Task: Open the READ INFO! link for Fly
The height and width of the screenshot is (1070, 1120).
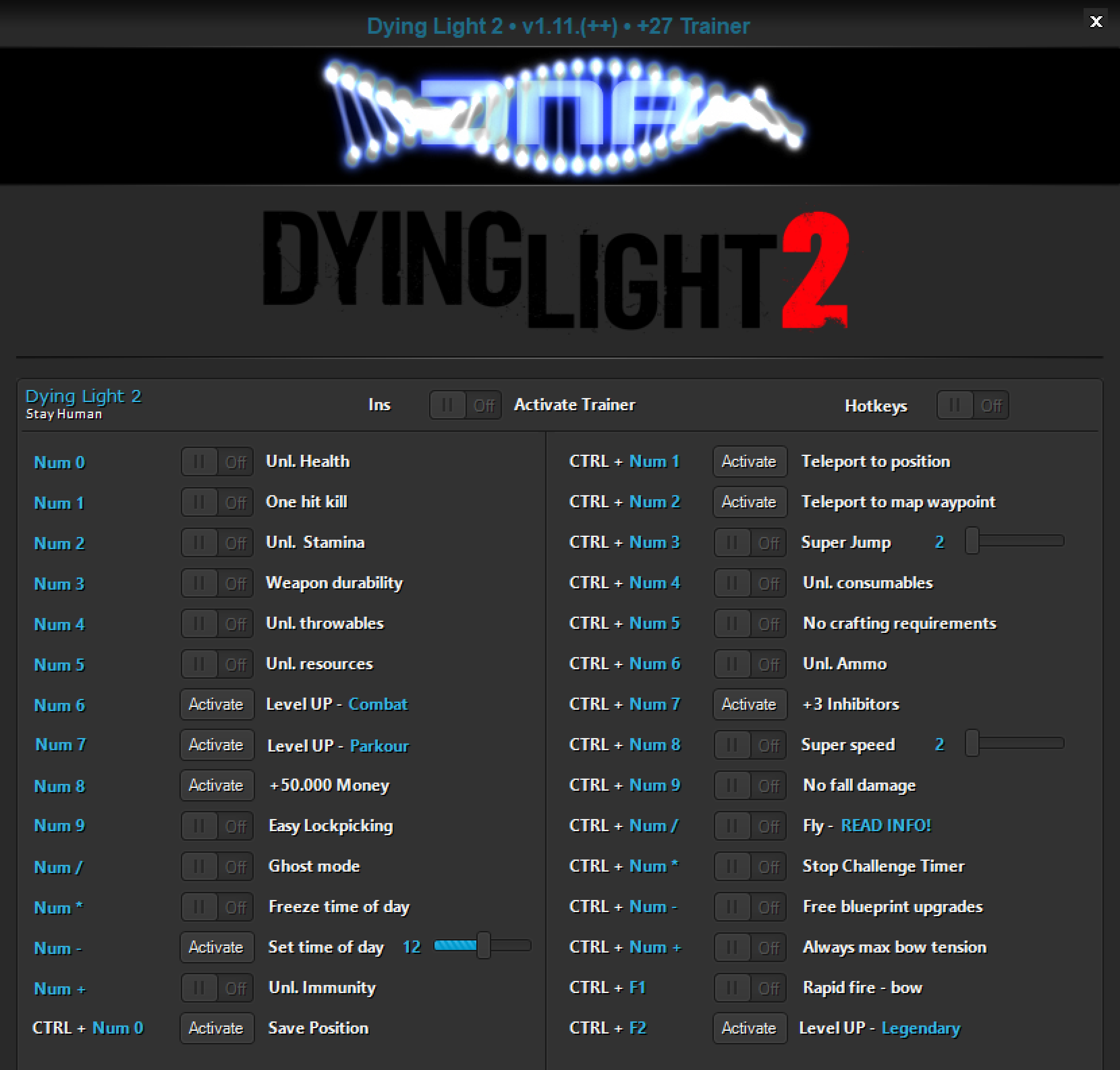Action: [x=886, y=826]
